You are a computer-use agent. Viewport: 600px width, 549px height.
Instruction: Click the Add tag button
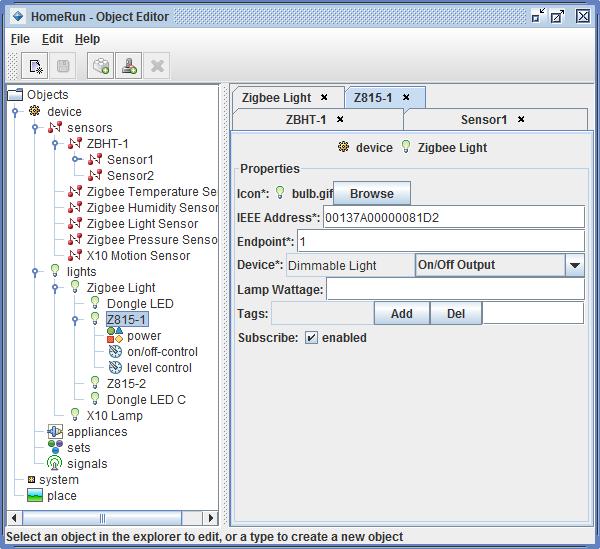(401, 313)
